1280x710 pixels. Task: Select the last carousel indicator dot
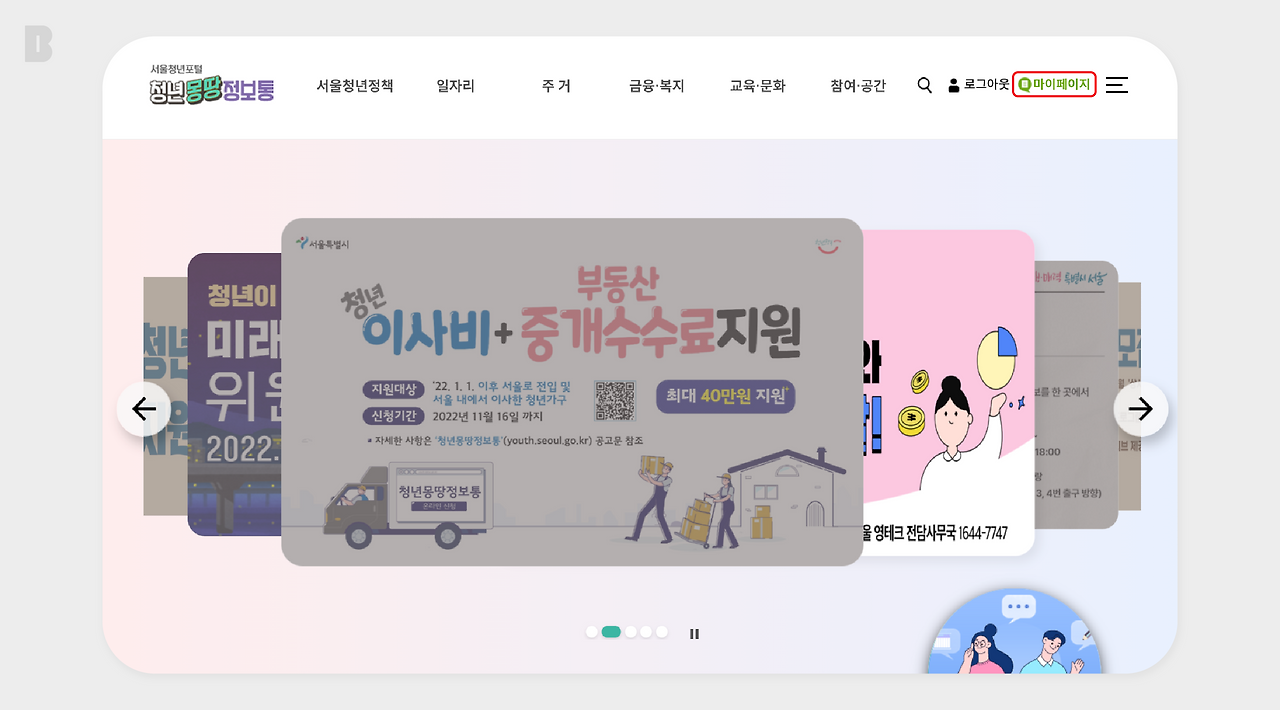pyautogui.click(x=662, y=632)
